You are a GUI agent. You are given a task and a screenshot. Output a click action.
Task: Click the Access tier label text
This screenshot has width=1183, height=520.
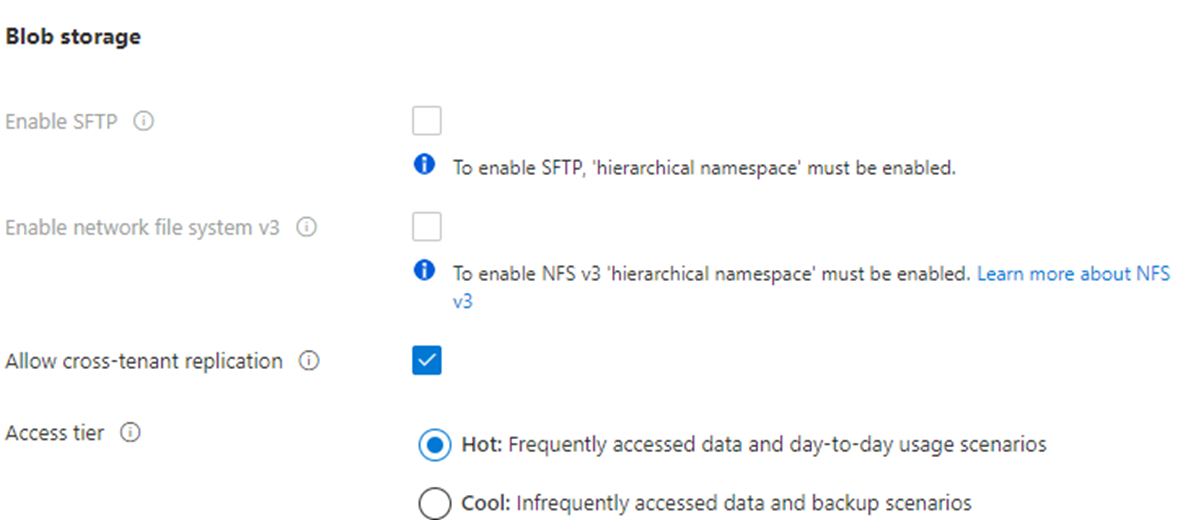click(x=55, y=434)
